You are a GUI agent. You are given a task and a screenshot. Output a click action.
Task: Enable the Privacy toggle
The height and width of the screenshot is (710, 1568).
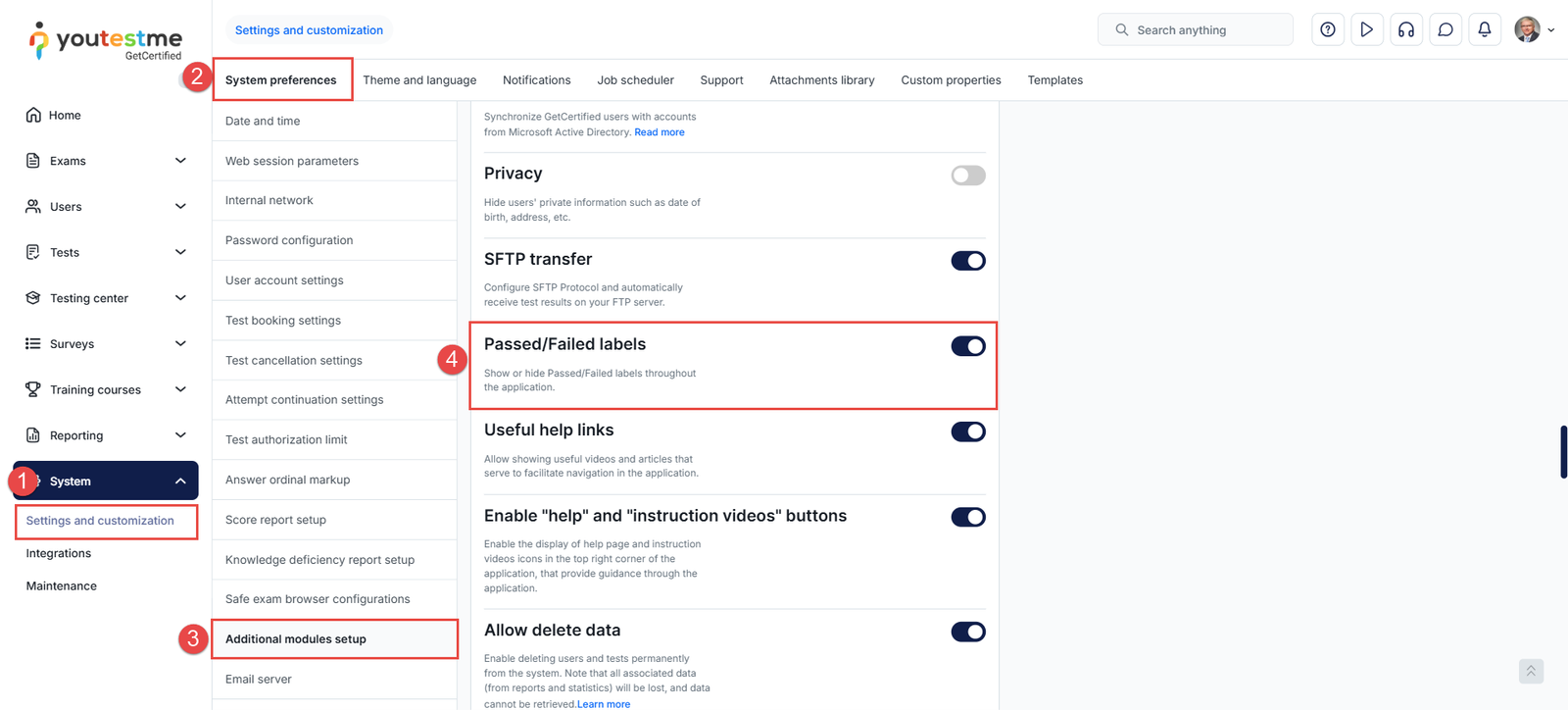[x=968, y=176]
